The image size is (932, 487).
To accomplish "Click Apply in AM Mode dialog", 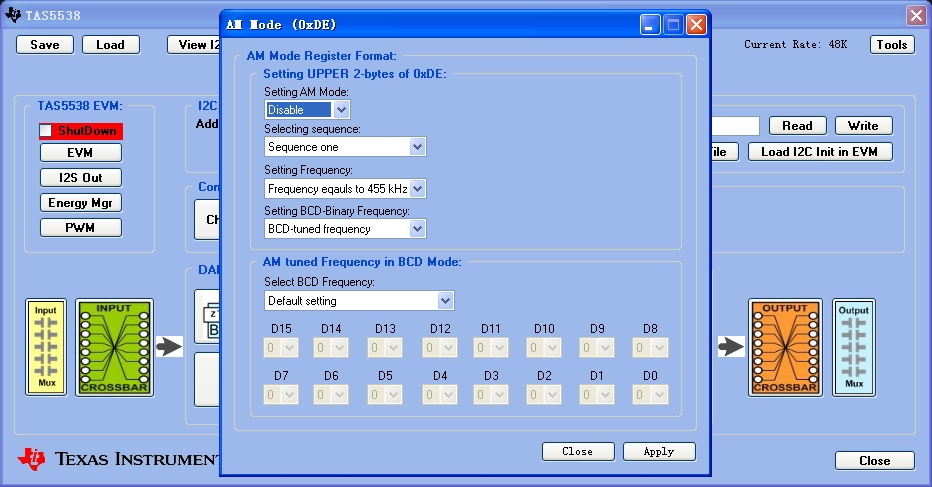I will pyautogui.click(x=659, y=451).
